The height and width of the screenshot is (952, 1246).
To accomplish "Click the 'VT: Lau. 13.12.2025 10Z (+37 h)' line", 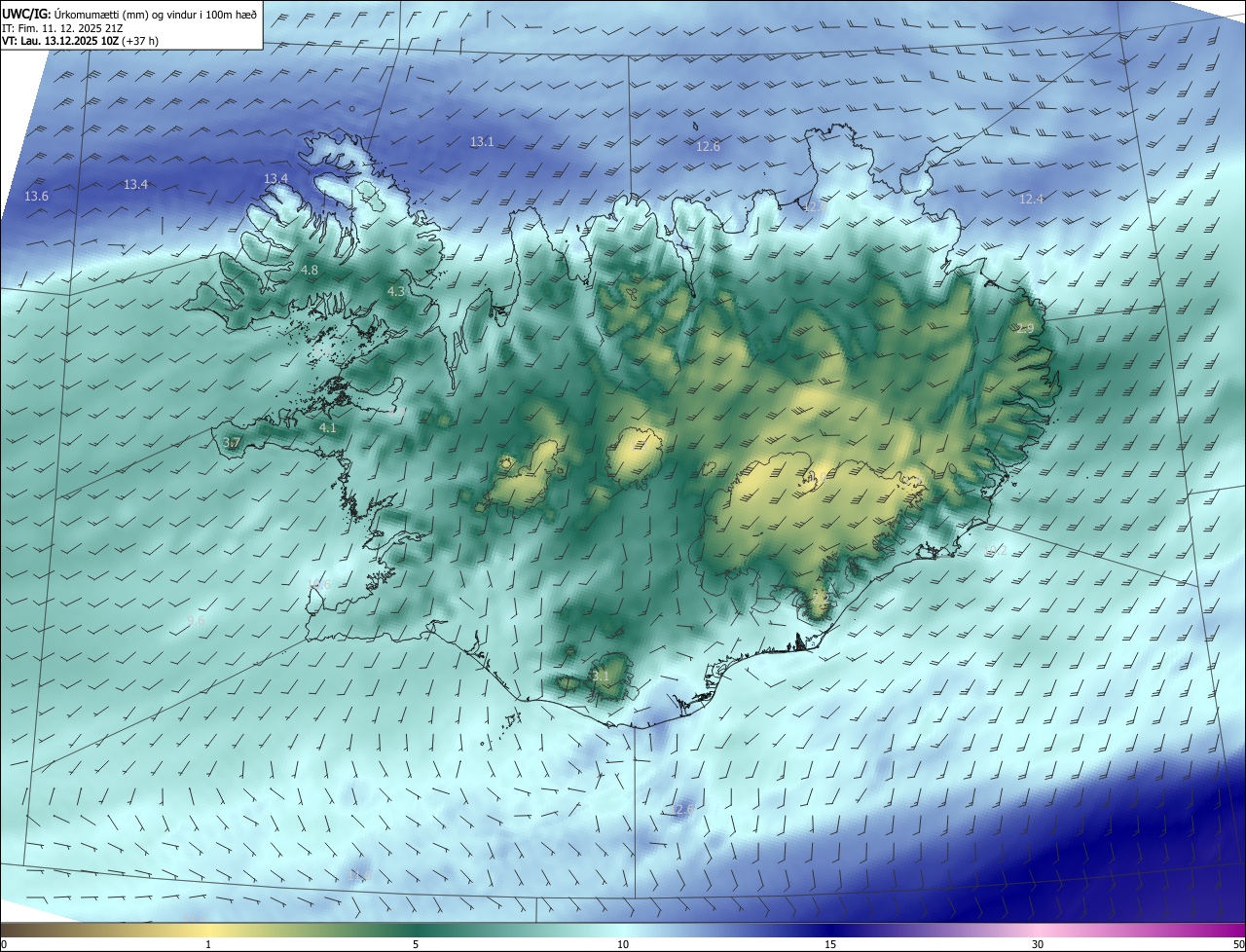I will point(81,41).
